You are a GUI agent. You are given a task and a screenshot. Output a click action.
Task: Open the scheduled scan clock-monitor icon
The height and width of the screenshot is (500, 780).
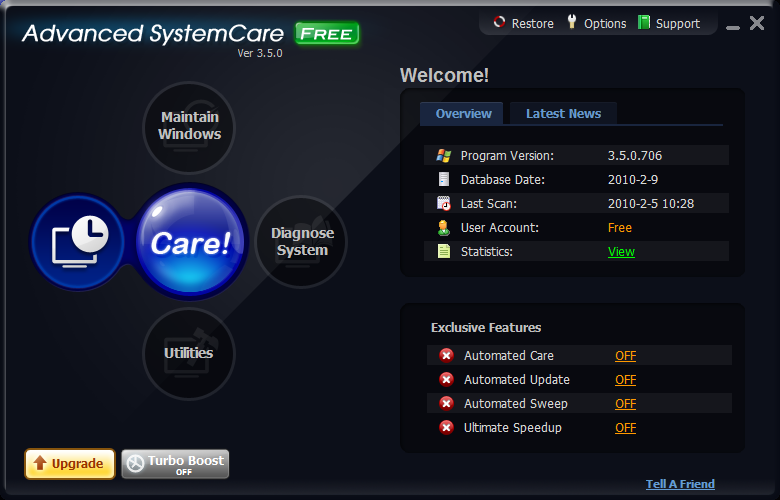[x=79, y=242]
